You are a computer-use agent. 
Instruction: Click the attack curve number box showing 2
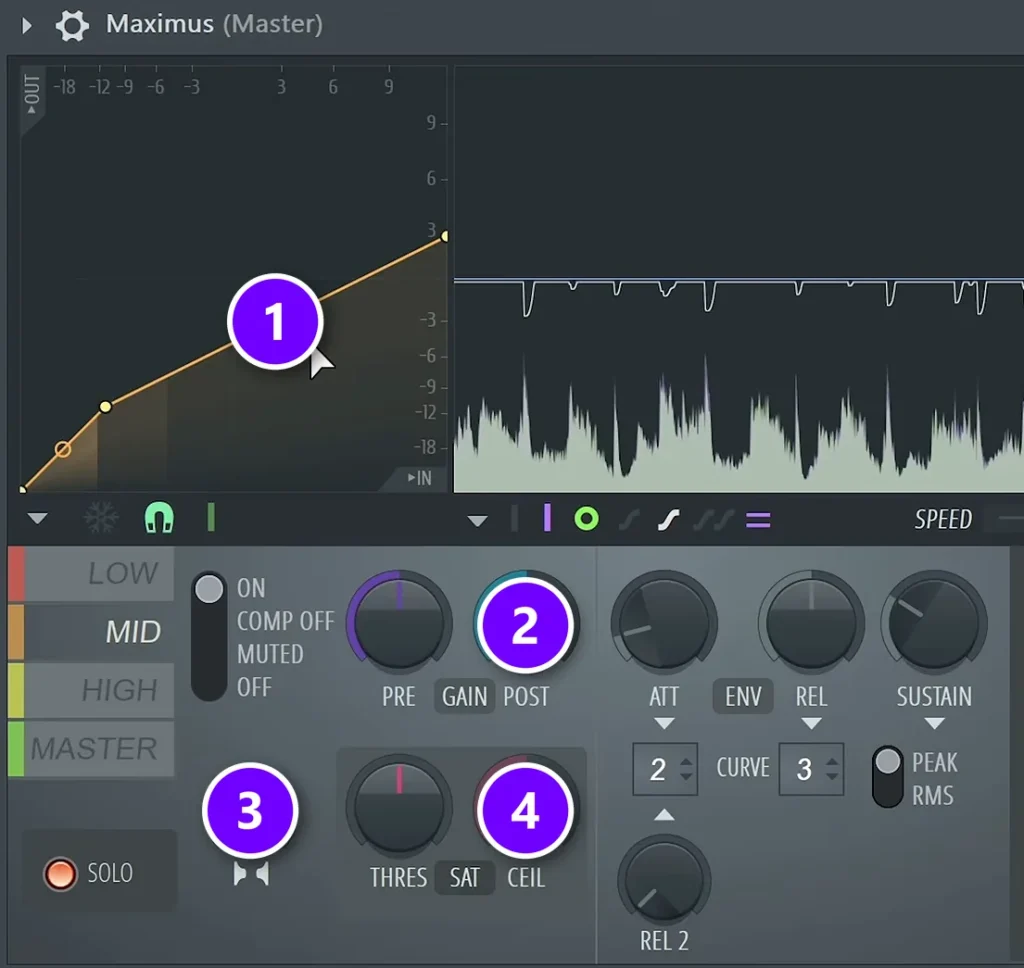click(x=665, y=769)
